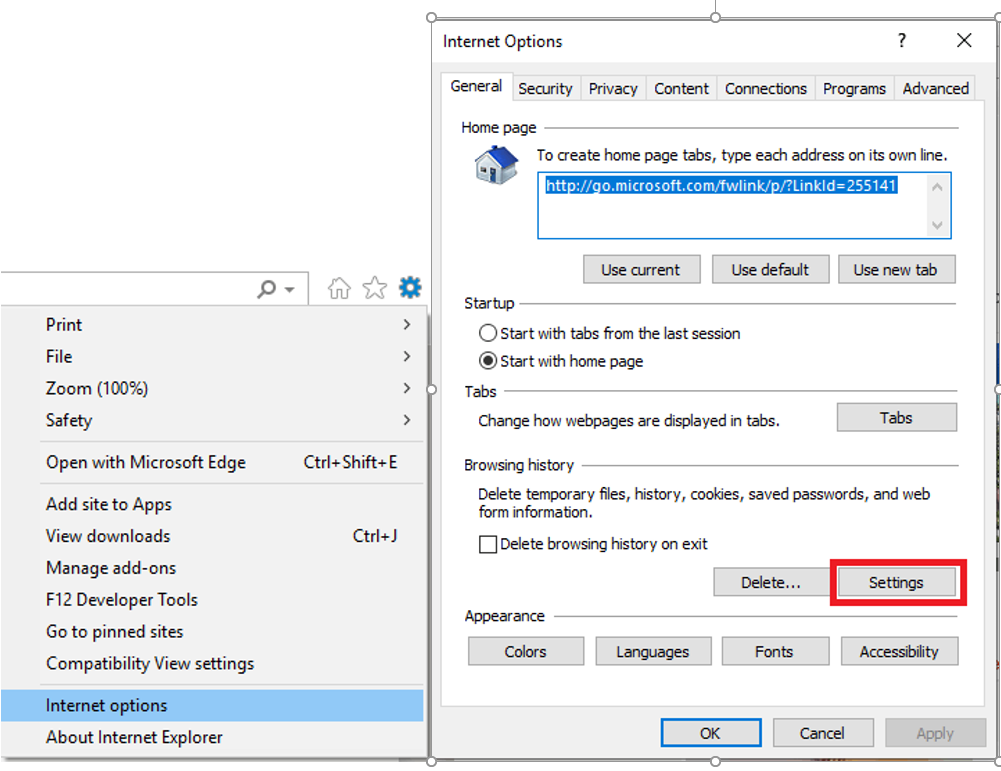Screen dimensions: 1001x771
Task: Click the Use default button
Action: tap(770, 270)
